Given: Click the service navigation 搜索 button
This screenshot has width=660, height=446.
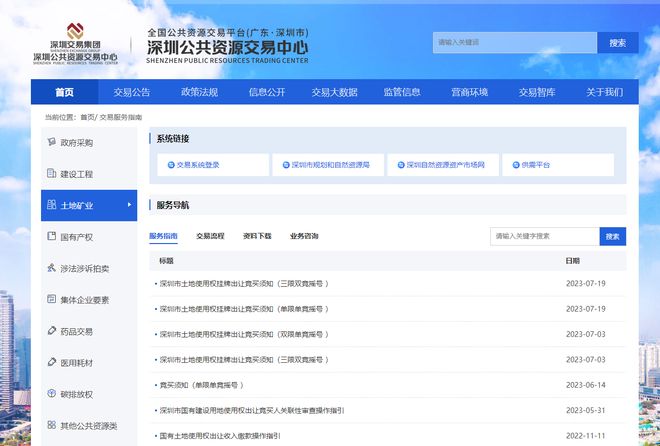Looking at the screenshot, I should click(x=612, y=236).
